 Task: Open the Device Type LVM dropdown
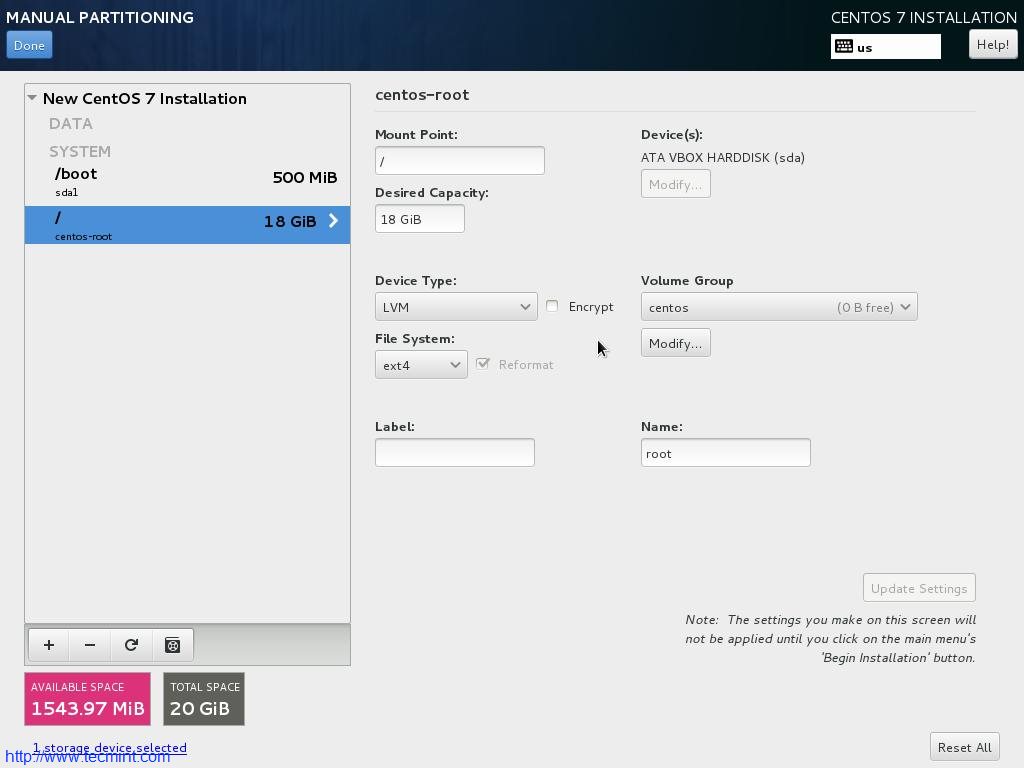456,307
